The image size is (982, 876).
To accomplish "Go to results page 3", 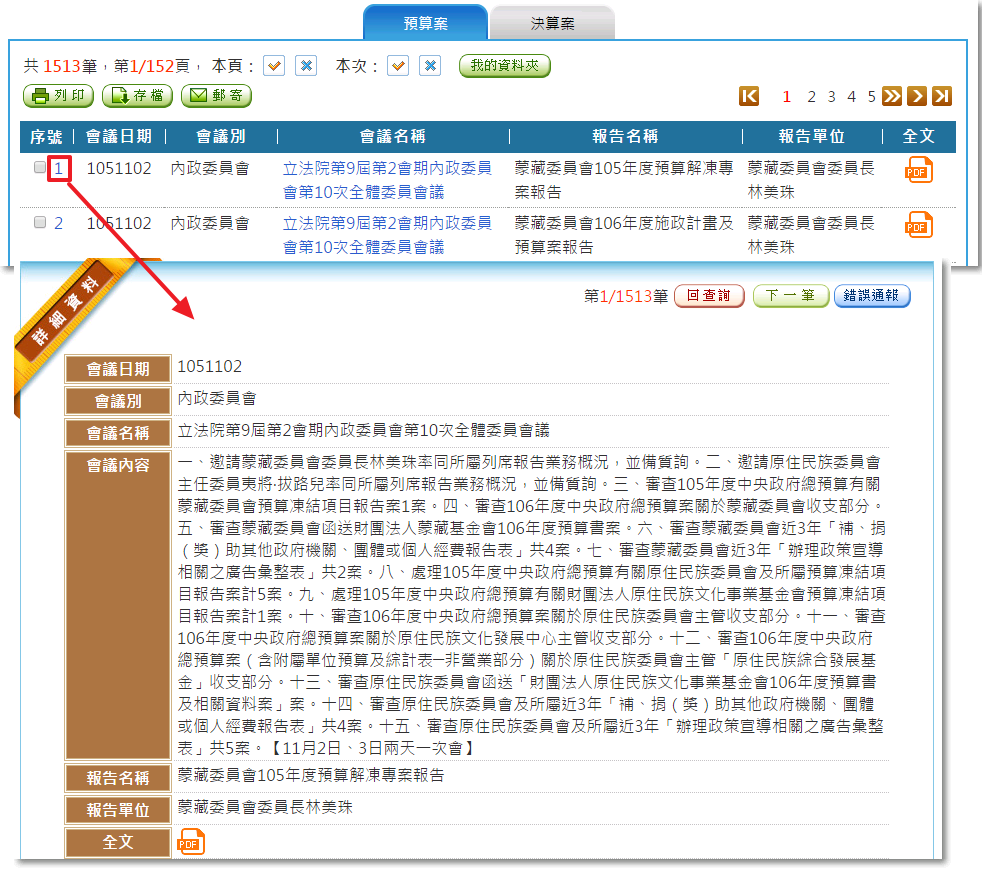I will pos(832,96).
